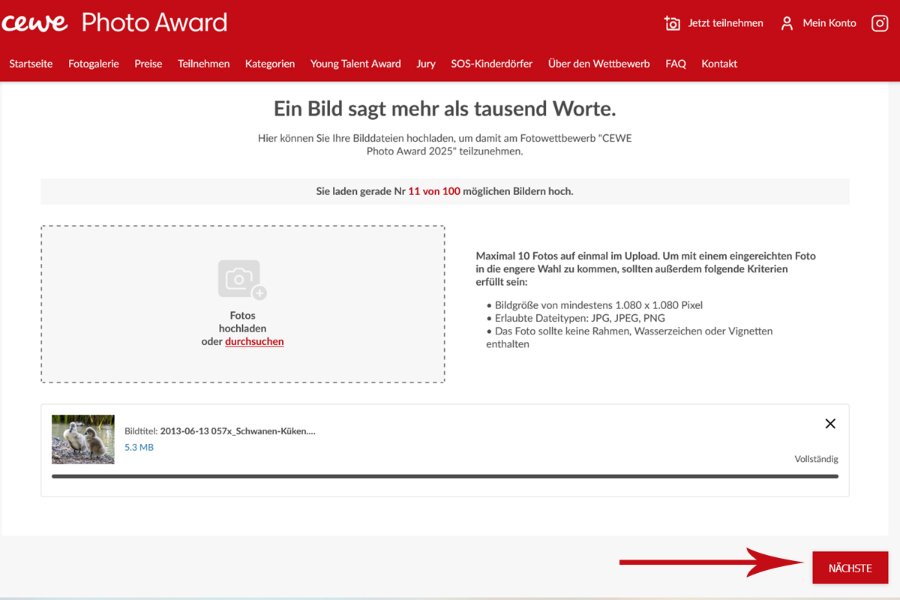Click the NÄCHSTE button

tap(850, 568)
